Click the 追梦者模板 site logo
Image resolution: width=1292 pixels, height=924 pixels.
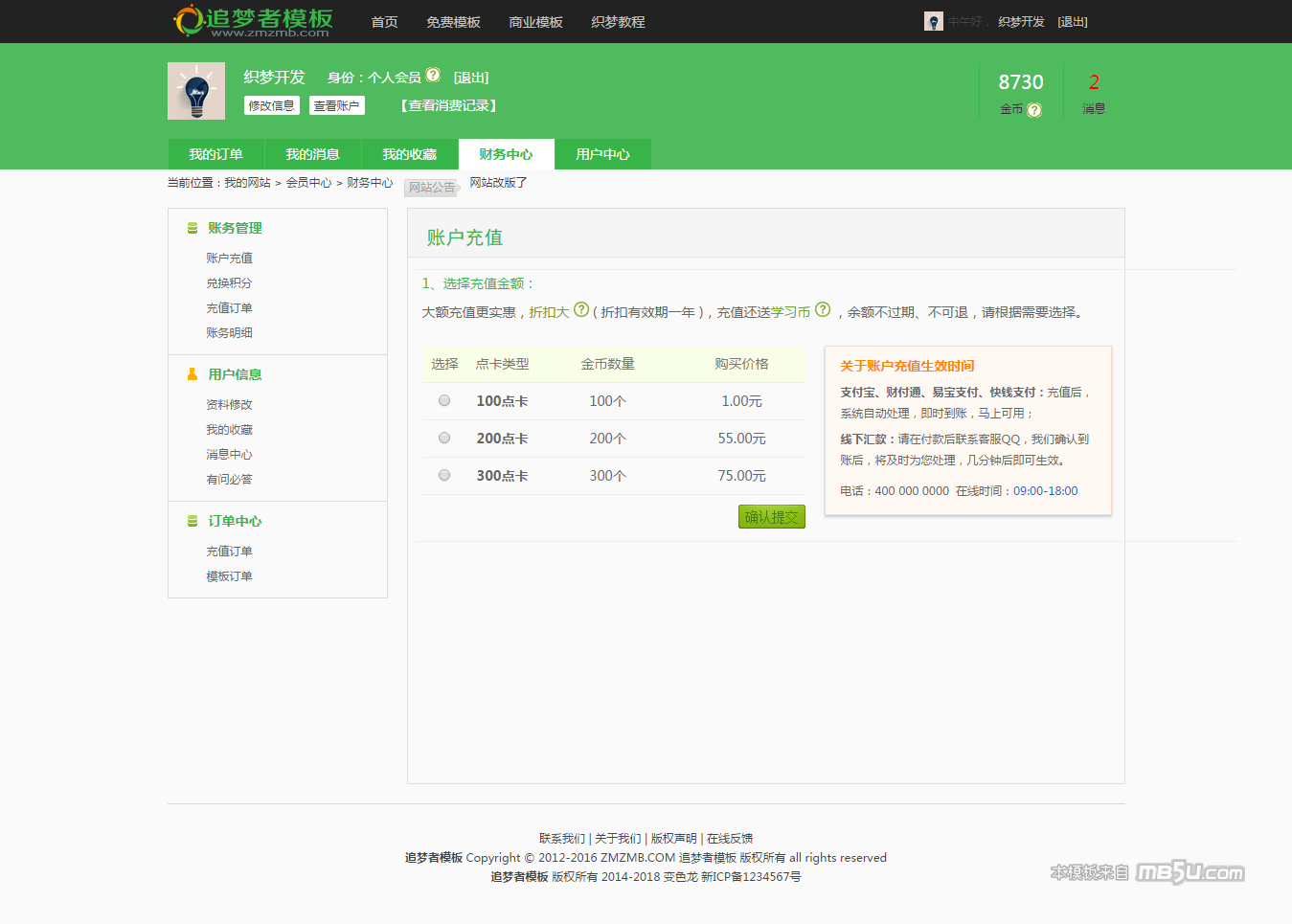[x=253, y=21]
